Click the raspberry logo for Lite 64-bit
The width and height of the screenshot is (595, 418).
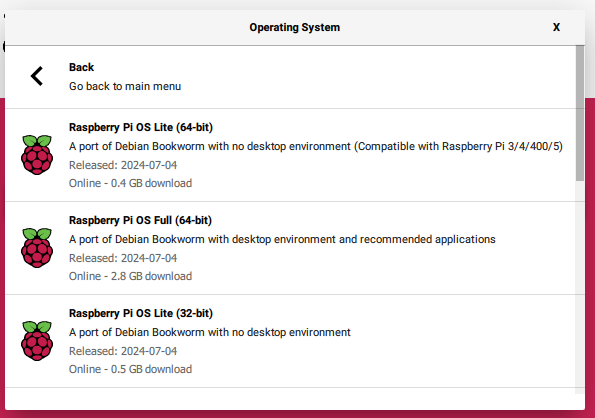click(x=37, y=155)
